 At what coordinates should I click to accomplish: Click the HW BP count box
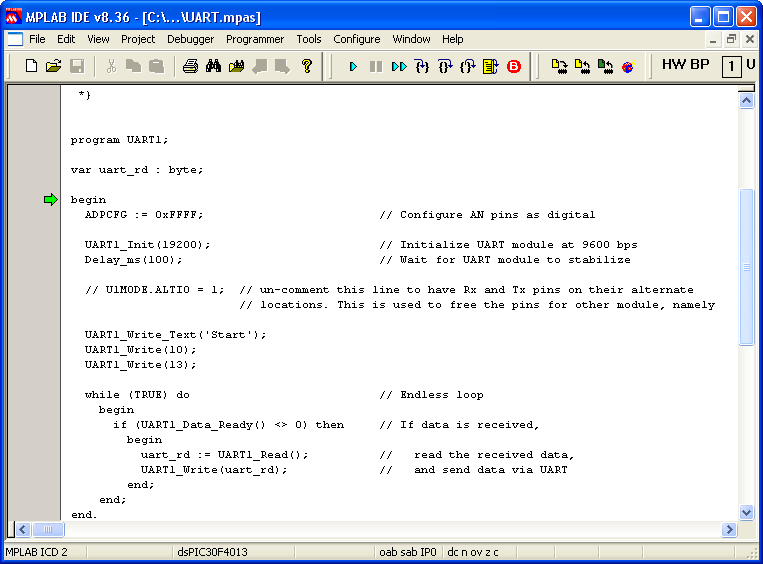[x=731, y=66]
